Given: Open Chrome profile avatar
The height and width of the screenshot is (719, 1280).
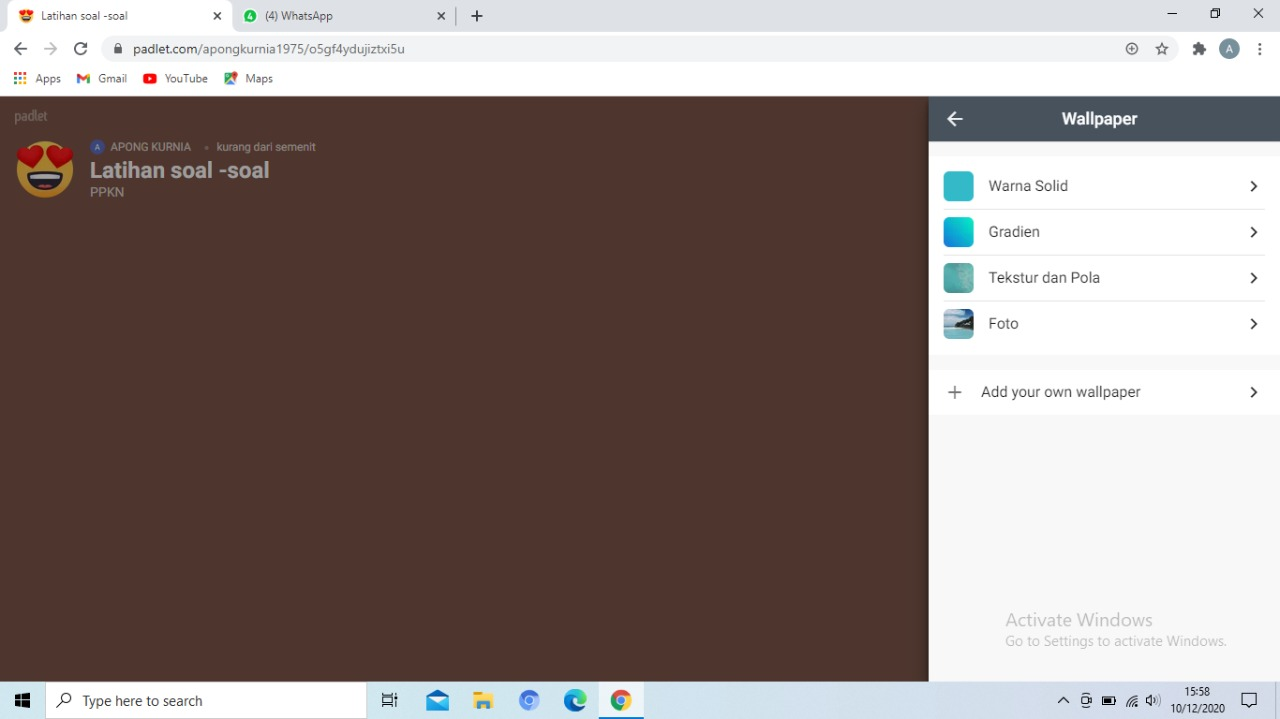Looking at the screenshot, I should tap(1229, 49).
